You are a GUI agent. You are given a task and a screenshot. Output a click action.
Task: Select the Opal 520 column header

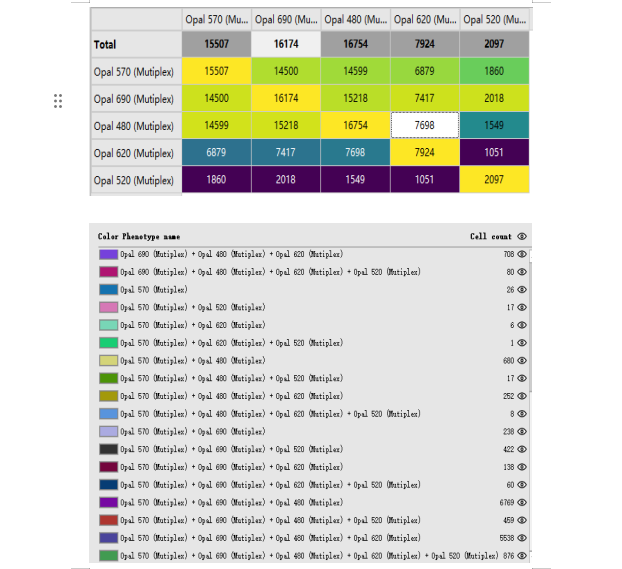[494, 19]
